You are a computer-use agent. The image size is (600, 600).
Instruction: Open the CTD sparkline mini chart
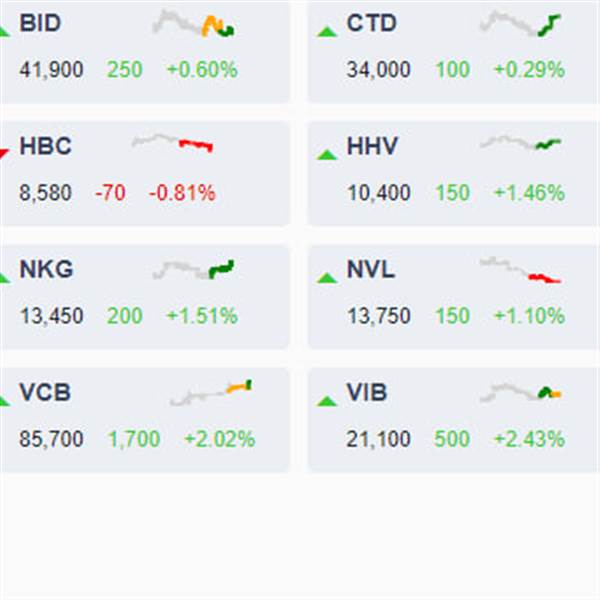pyautogui.click(x=520, y=24)
